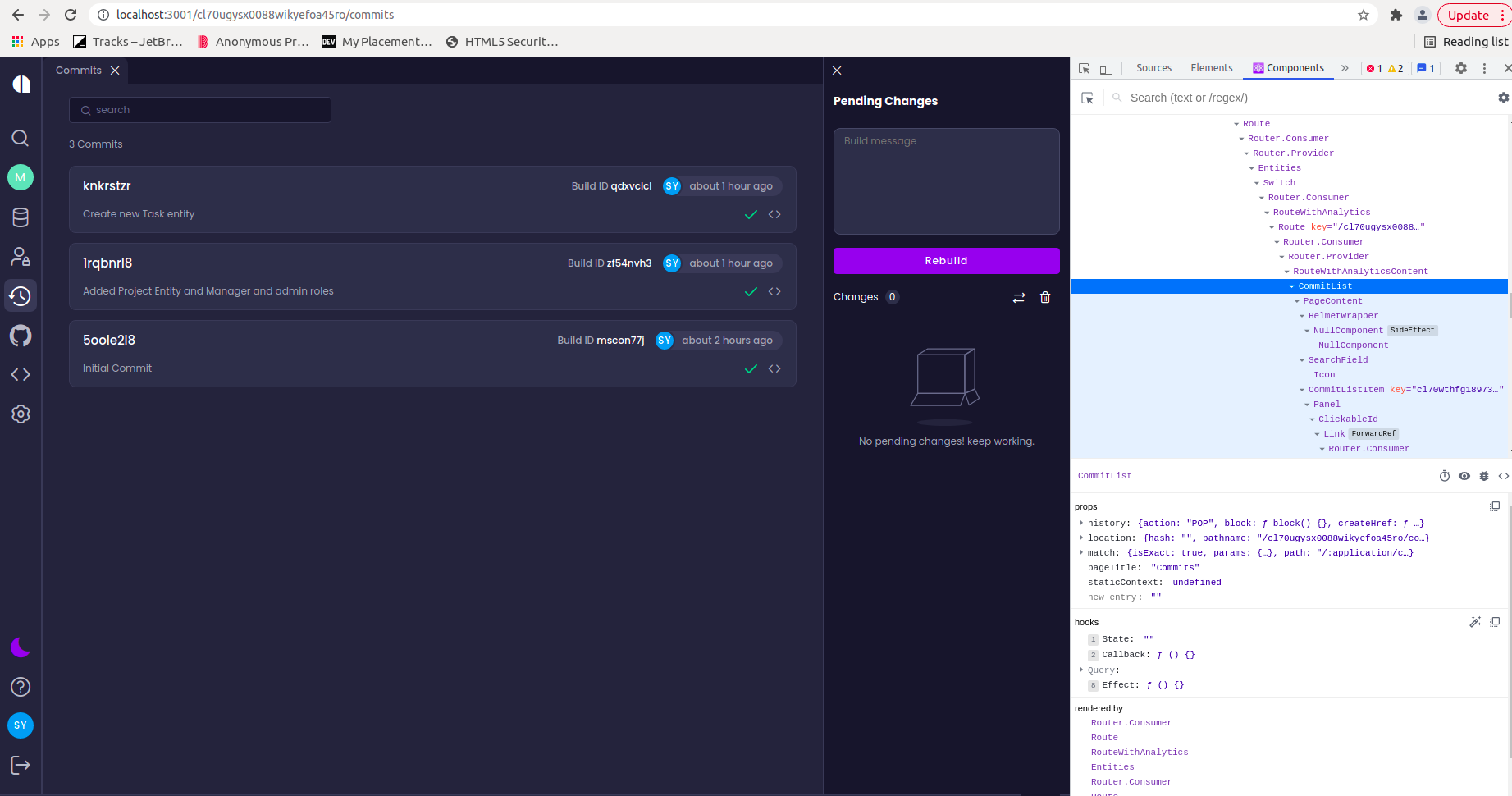Toggle dark mode with the moon icon
This screenshot has height=796, width=1512.
21,647
